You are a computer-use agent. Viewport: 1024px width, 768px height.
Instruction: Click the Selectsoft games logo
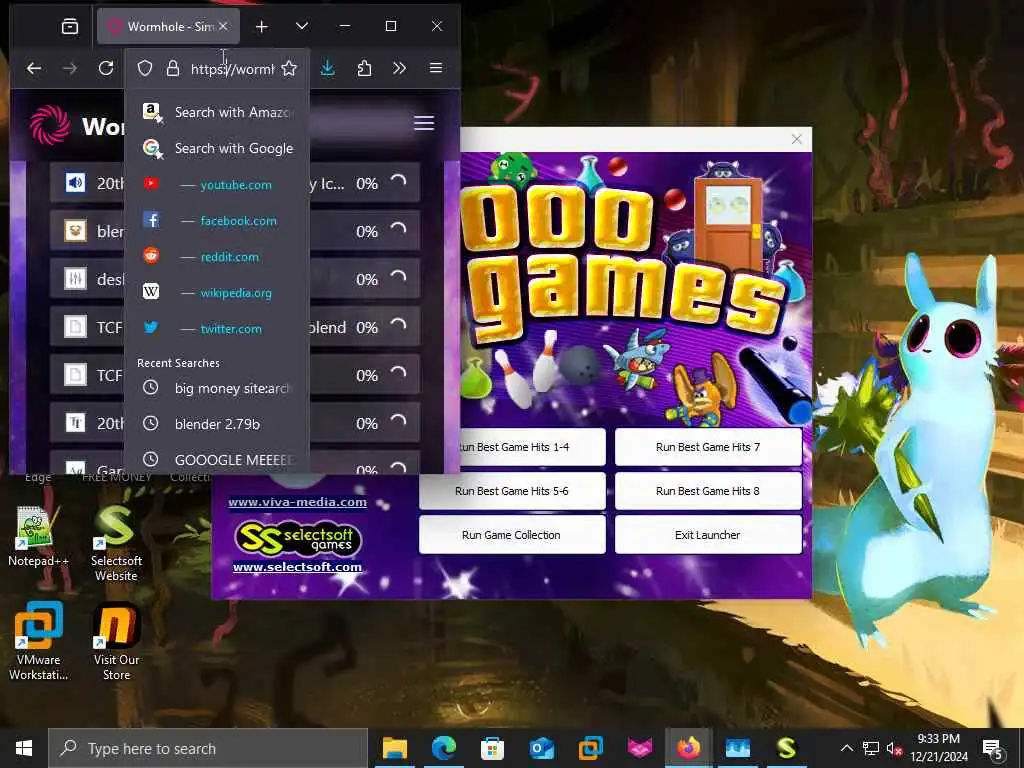tap(297, 539)
